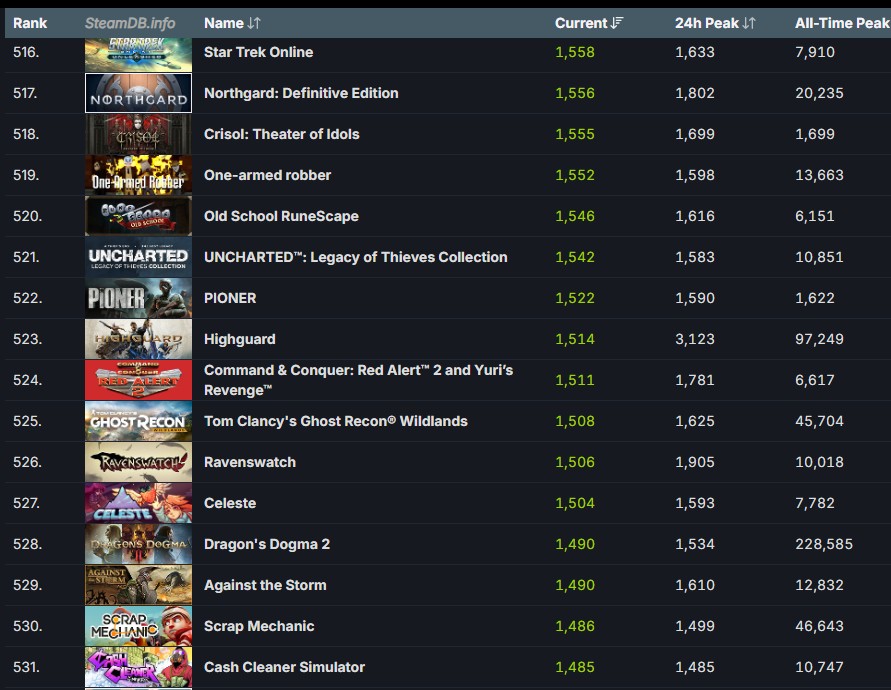Open UNCHARTED Legacy of Thieves thumbnail
The height and width of the screenshot is (690, 891).
138,257
